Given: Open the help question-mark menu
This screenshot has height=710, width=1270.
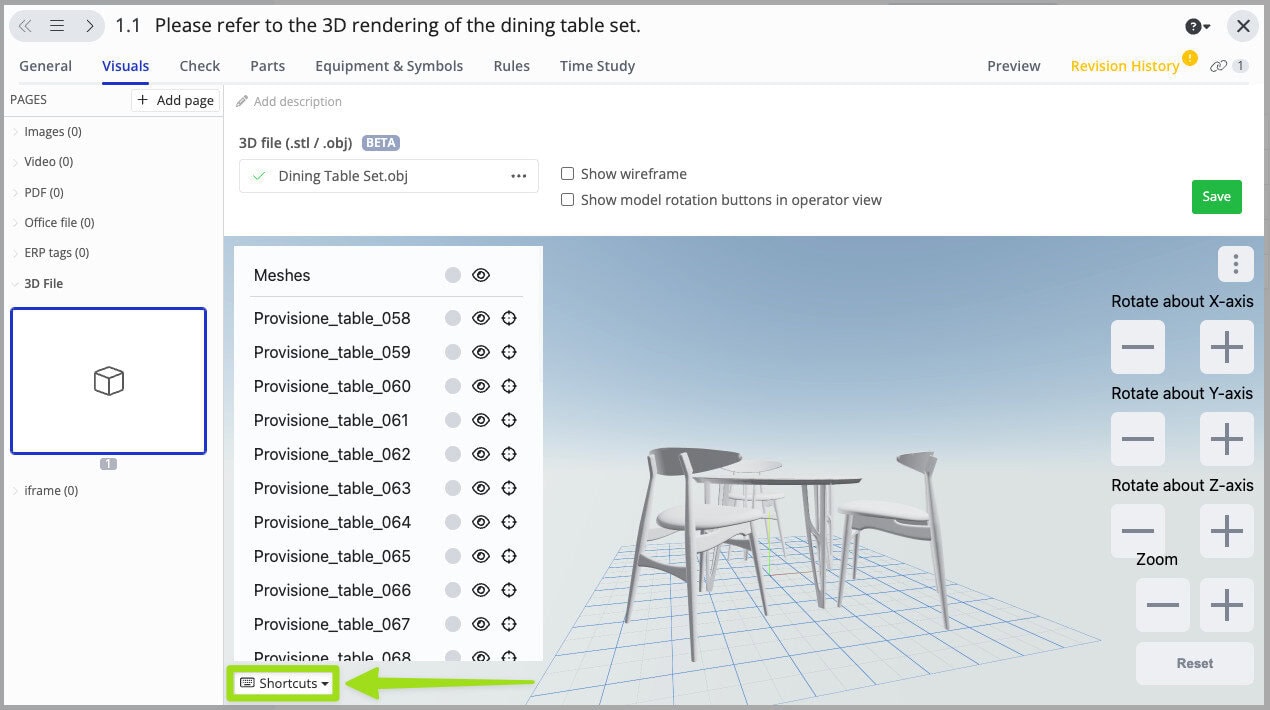Looking at the screenshot, I should (1196, 25).
